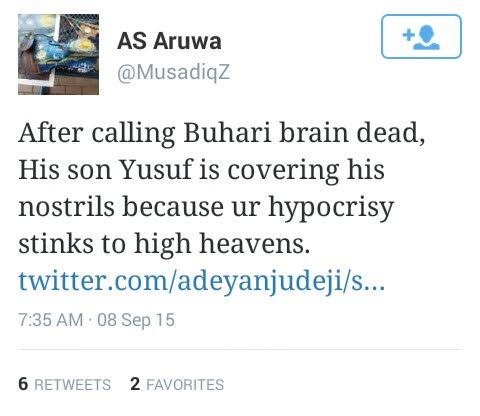This screenshot has height=416, width=480.
Task: Open the twitter.com/adeyanjudeji/s... link
Action: coord(202,281)
